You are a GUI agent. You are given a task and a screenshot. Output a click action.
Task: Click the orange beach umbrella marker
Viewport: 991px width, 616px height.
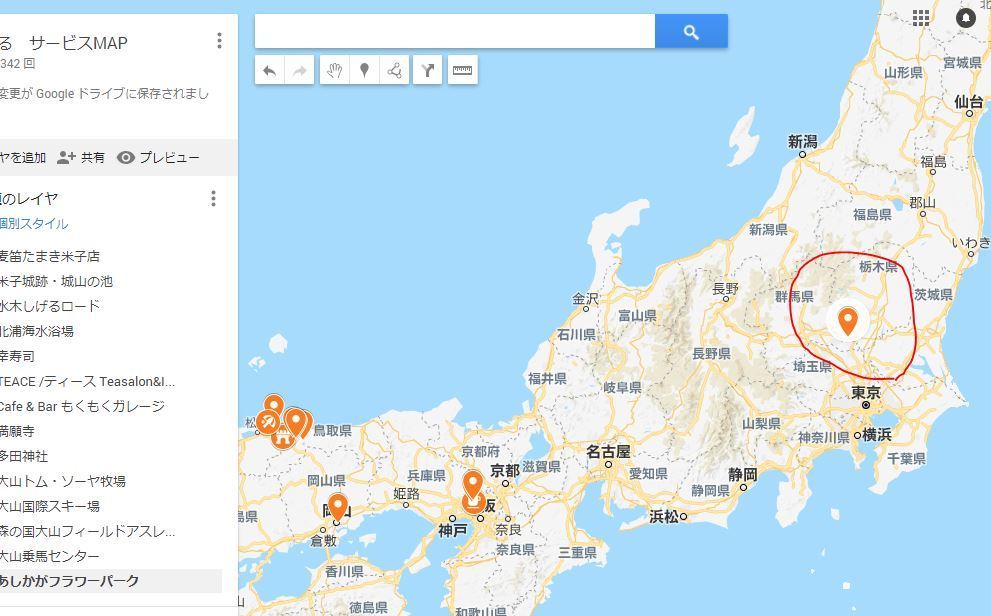(267, 422)
